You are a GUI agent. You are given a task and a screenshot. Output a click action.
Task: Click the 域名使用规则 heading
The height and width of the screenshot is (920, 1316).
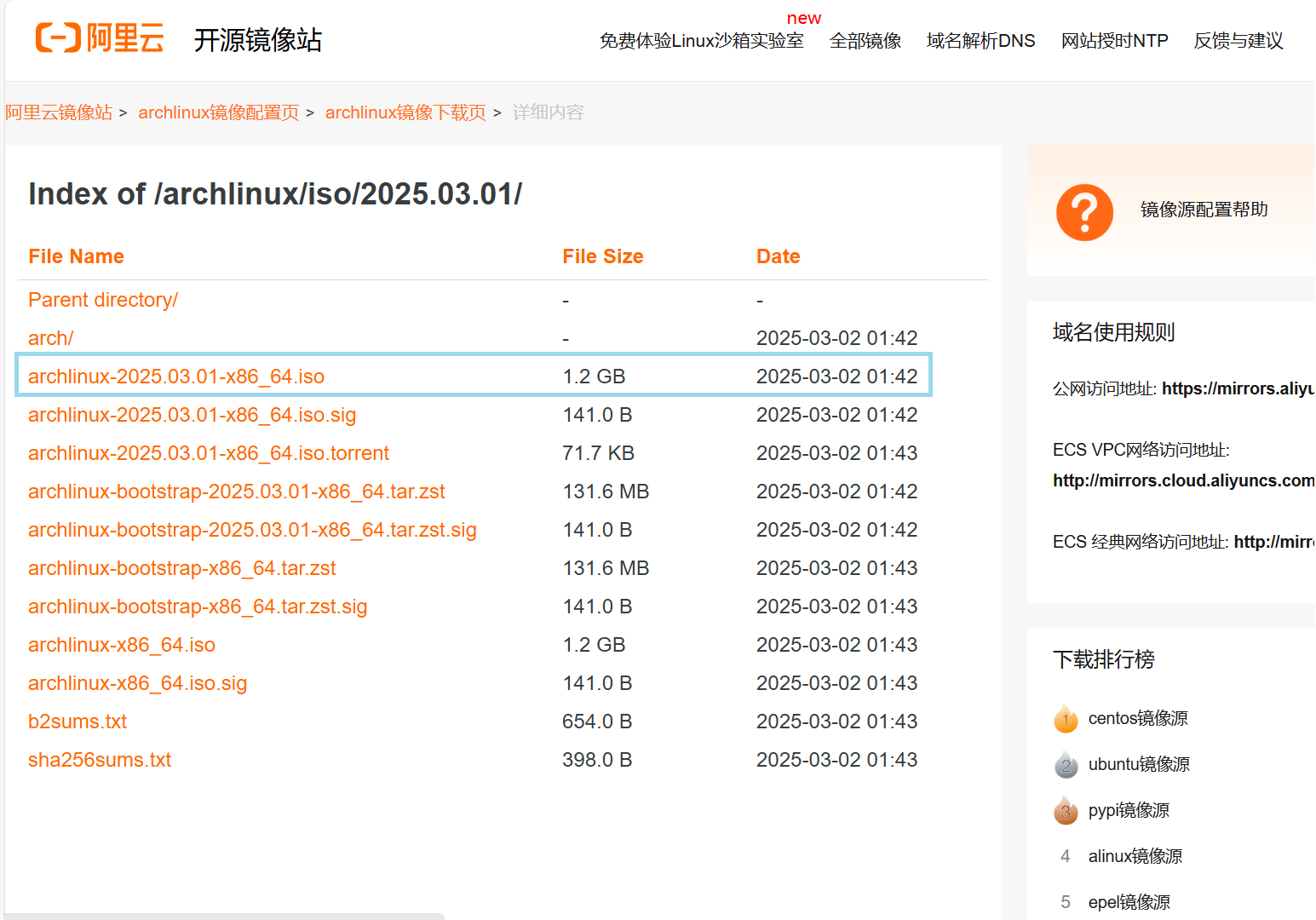coord(1113,332)
